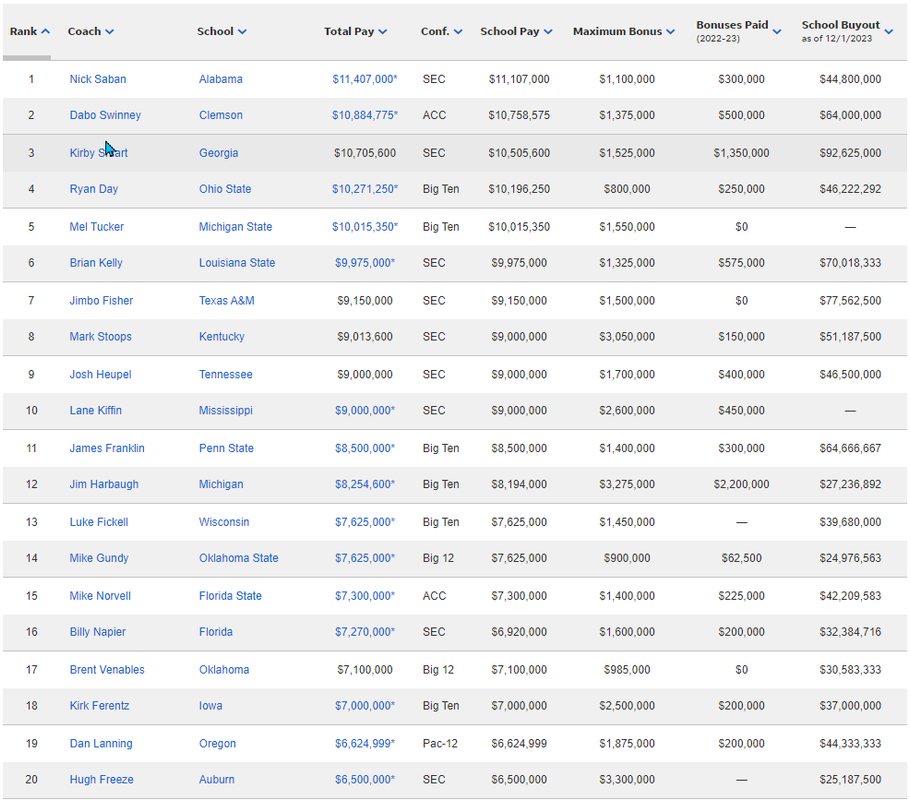Viewport: 910px width, 800px height.
Task: Open Oklahoma State school link
Action: [x=239, y=557]
